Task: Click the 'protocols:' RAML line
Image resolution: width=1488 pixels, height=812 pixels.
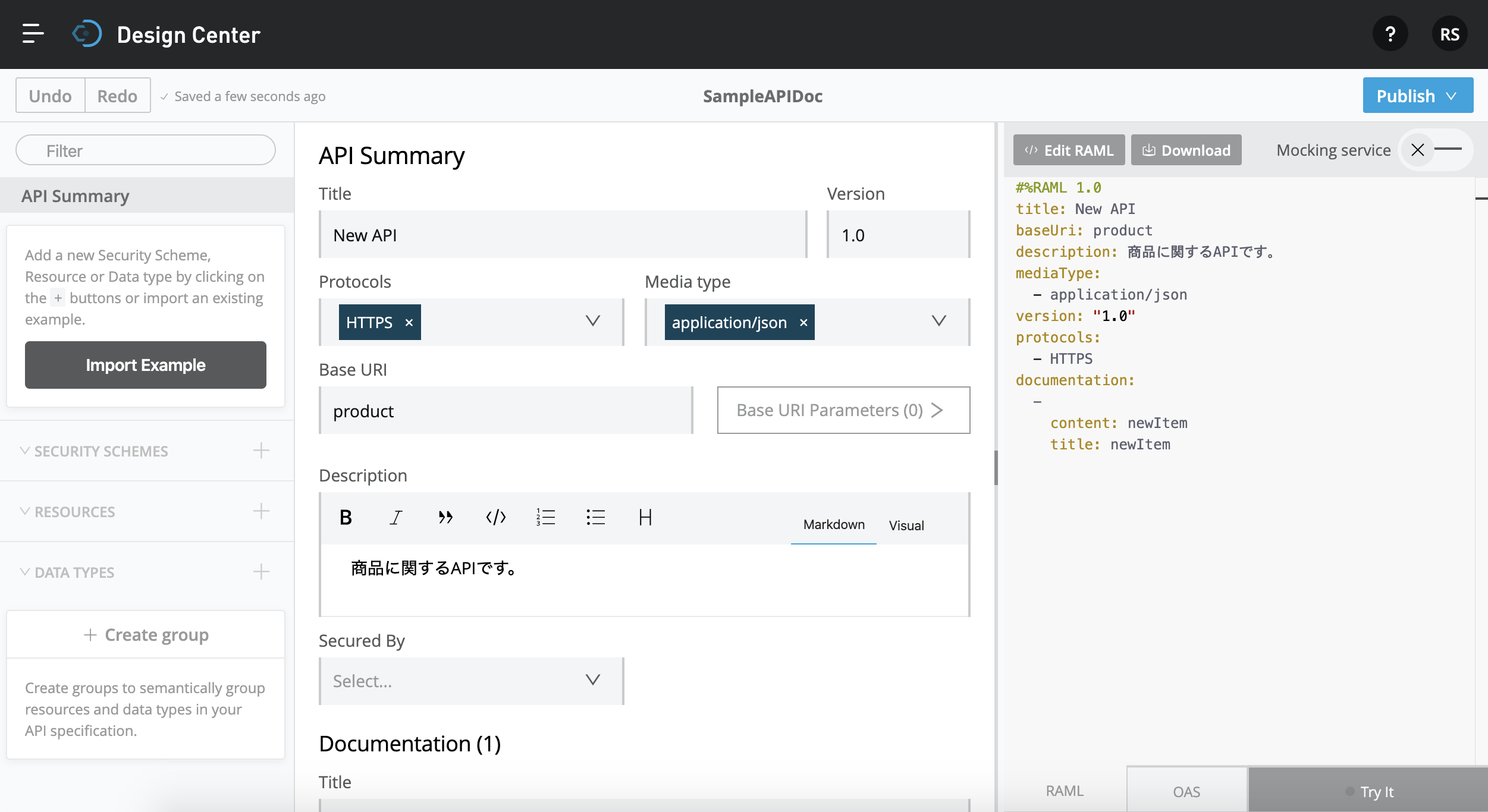Action: point(1057,337)
